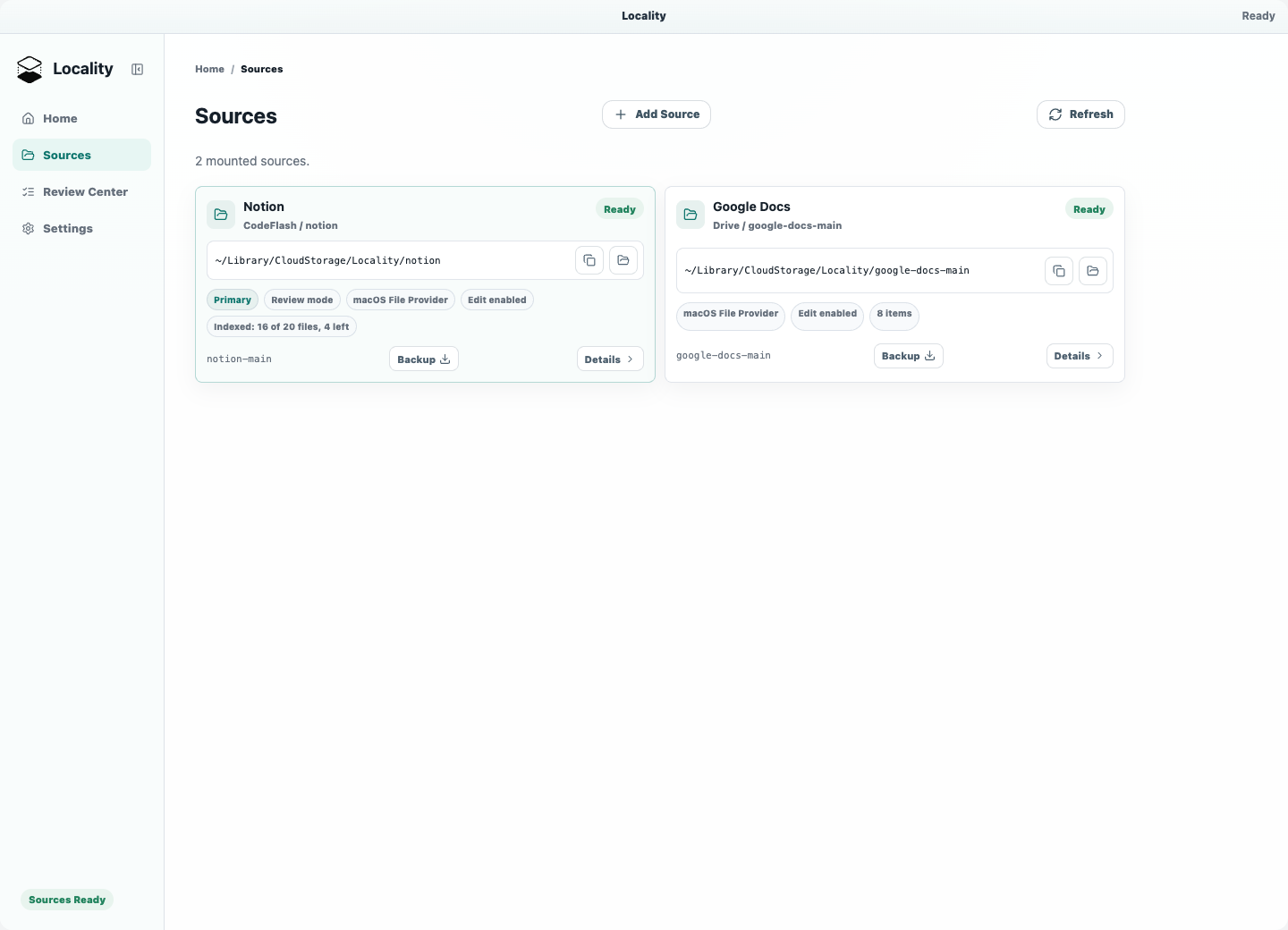Screen dimensions: 1288x930
Task: Select Sources in the sidebar
Action: pyautogui.click(x=81, y=155)
